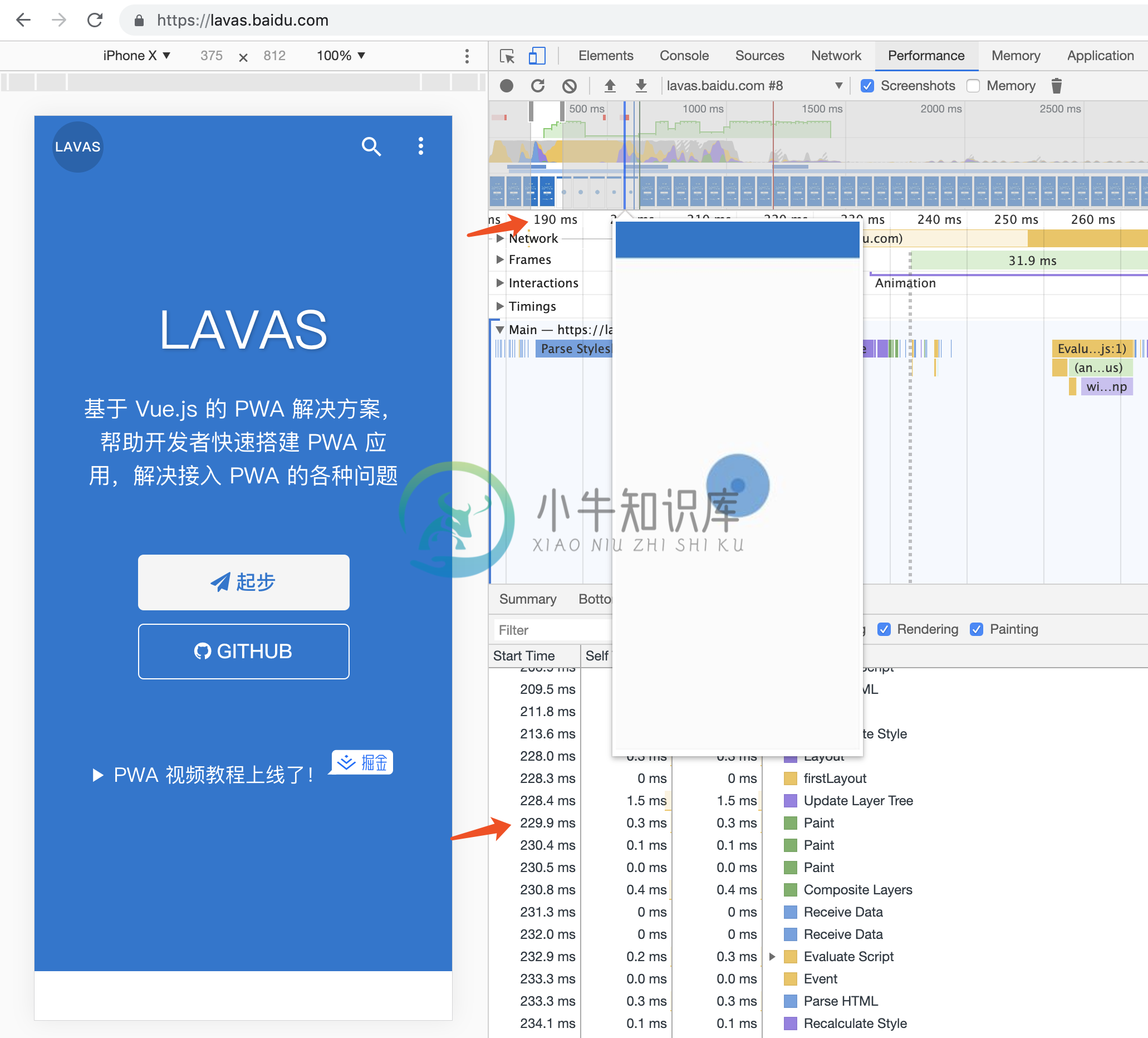Click reload and record profile icon
Viewport: 1148px width, 1038px height.
(x=538, y=86)
